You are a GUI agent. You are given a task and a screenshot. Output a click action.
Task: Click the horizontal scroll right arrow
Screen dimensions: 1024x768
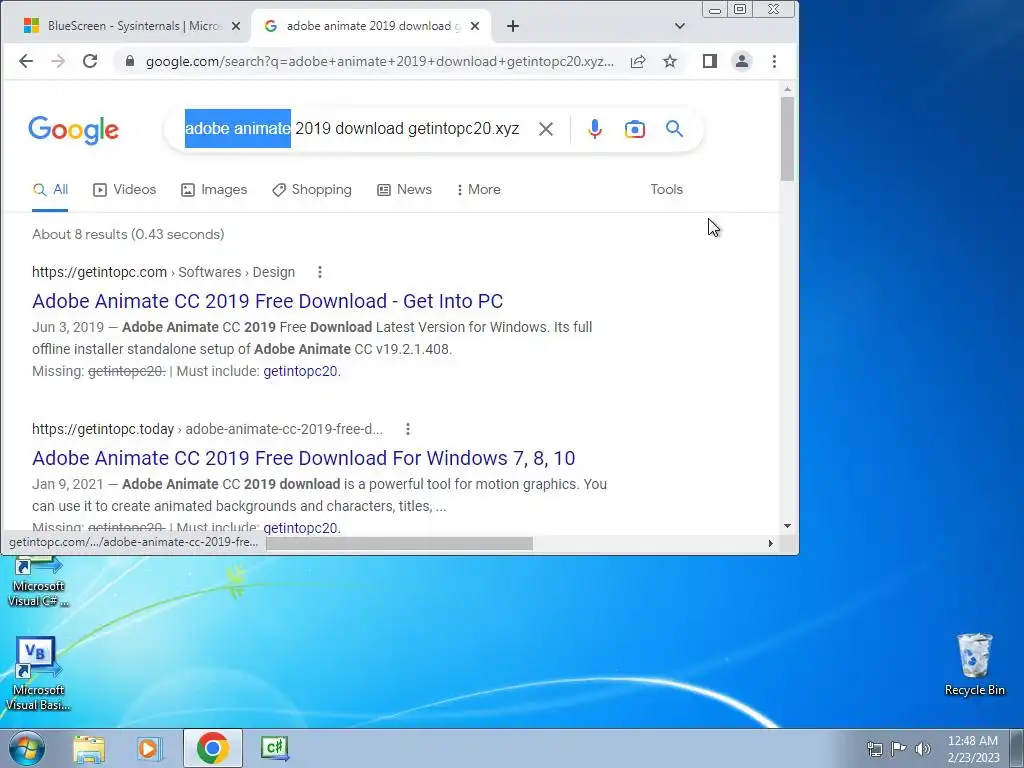771,543
